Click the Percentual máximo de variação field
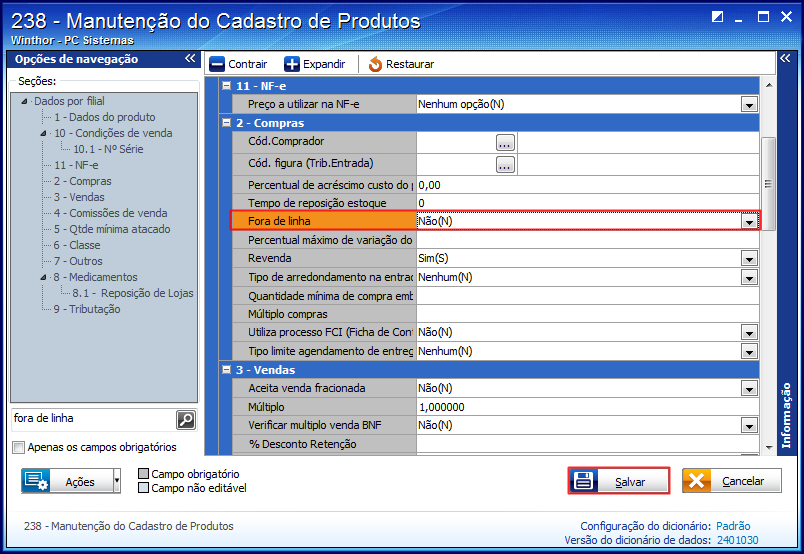The image size is (804, 554). coord(588,240)
